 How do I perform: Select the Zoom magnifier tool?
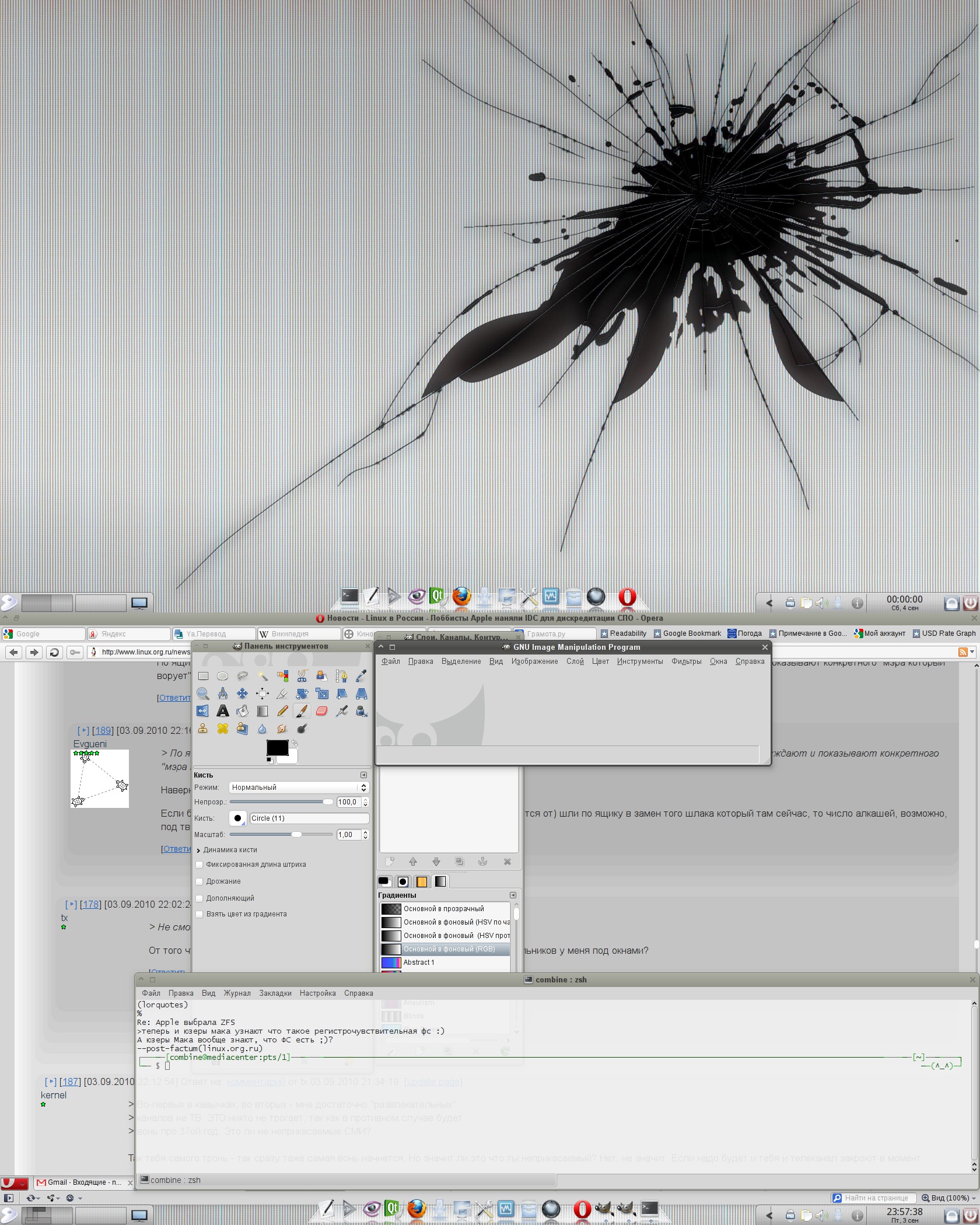coord(203,693)
